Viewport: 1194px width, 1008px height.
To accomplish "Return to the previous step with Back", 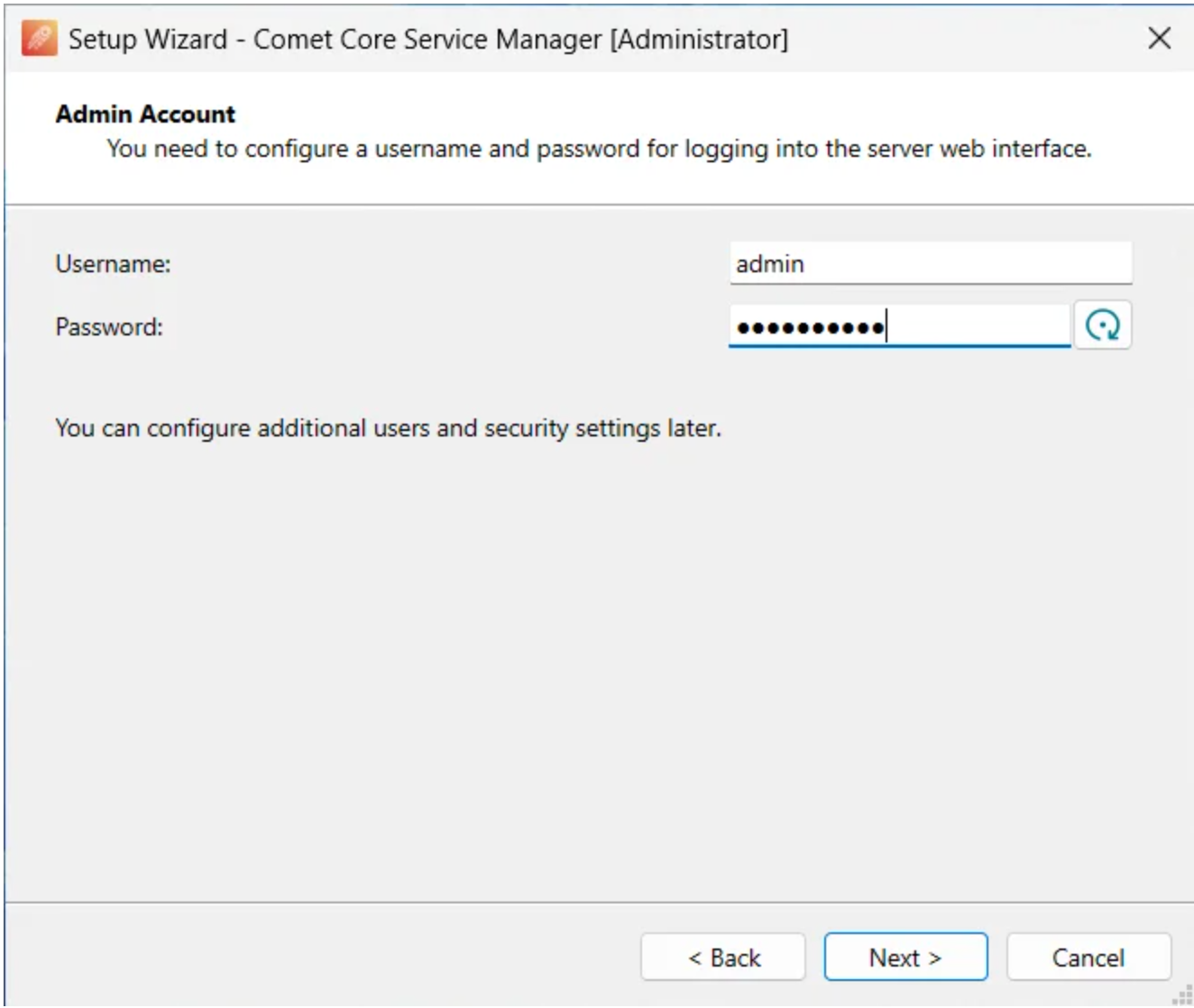I will (722, 957).
